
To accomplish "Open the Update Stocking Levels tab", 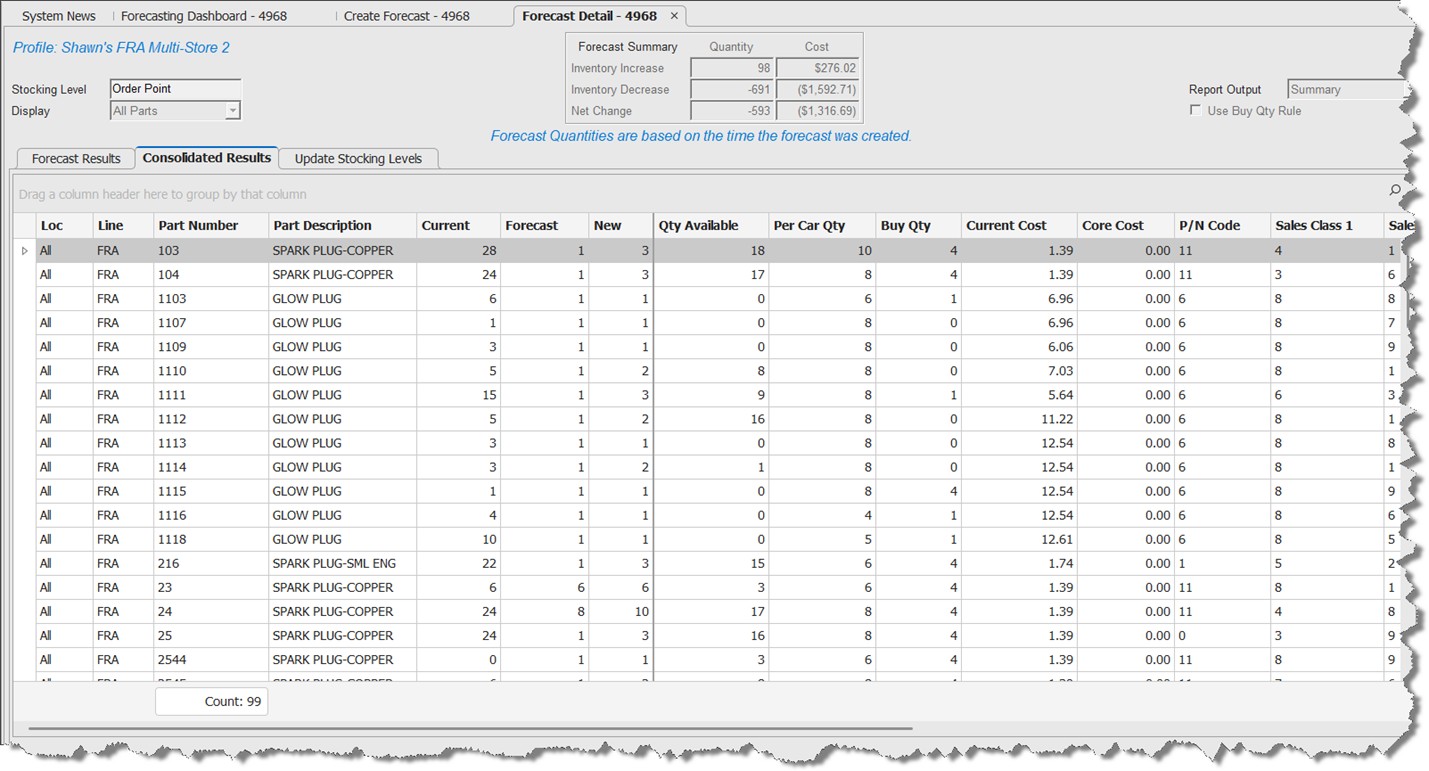I will point(358,159).
